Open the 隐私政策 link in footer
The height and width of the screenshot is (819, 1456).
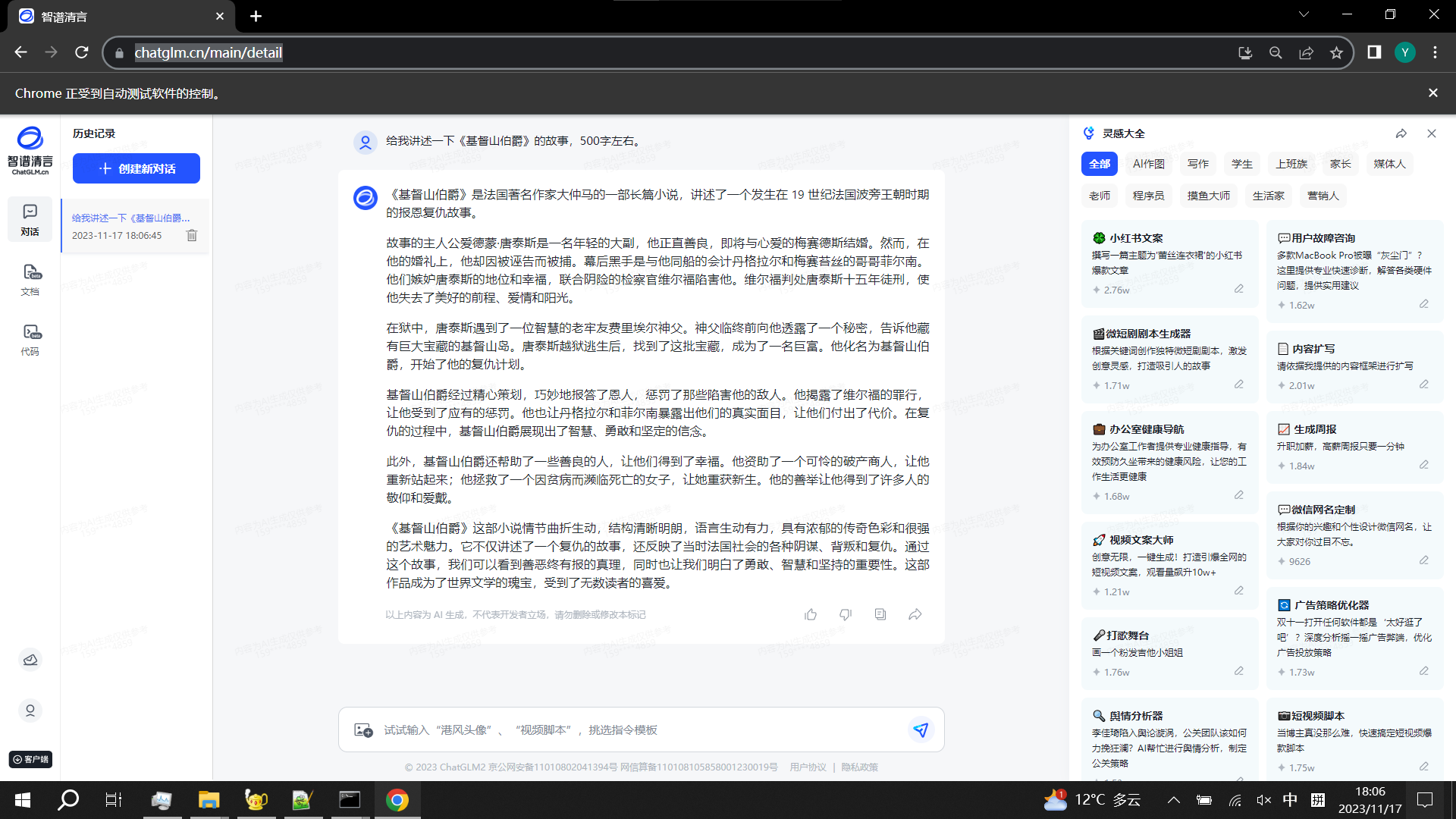click(859, 767)
